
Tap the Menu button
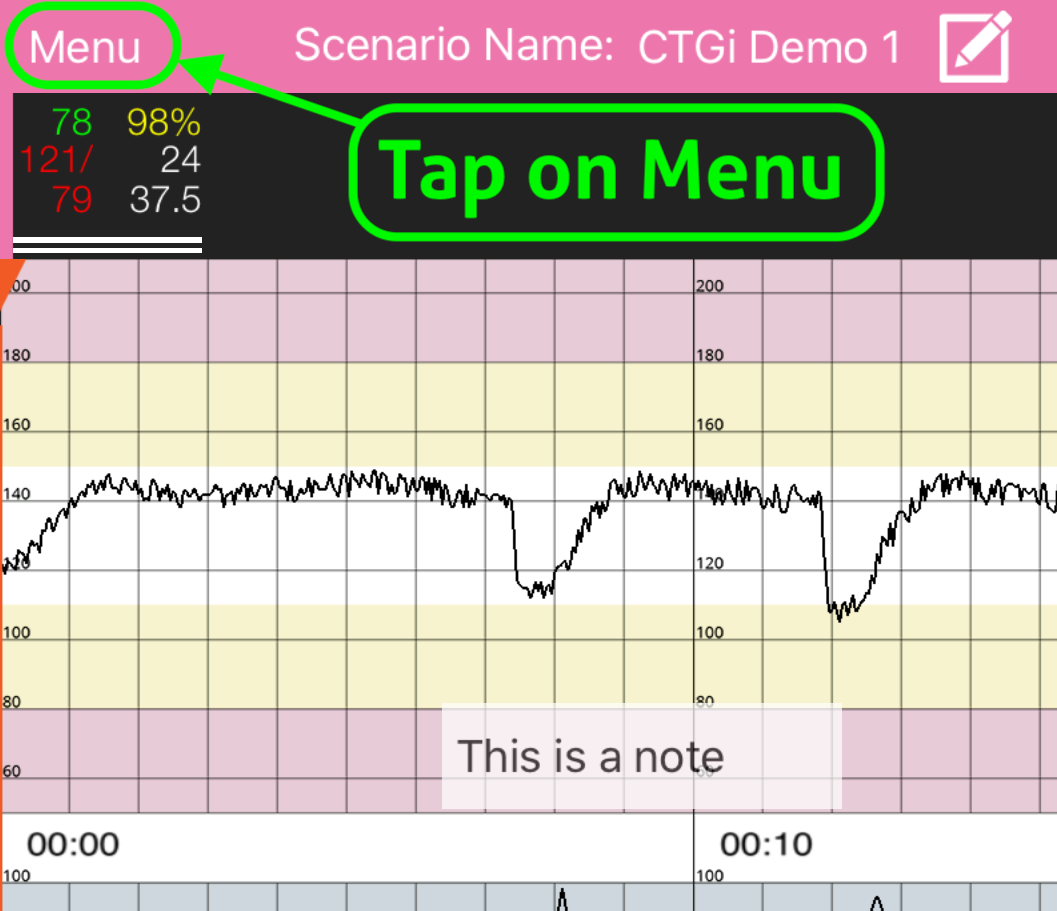tap(86, 47)
